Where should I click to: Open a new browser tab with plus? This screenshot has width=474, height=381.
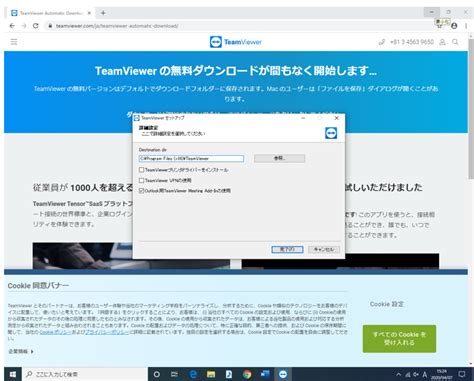[x=103, y=13]
